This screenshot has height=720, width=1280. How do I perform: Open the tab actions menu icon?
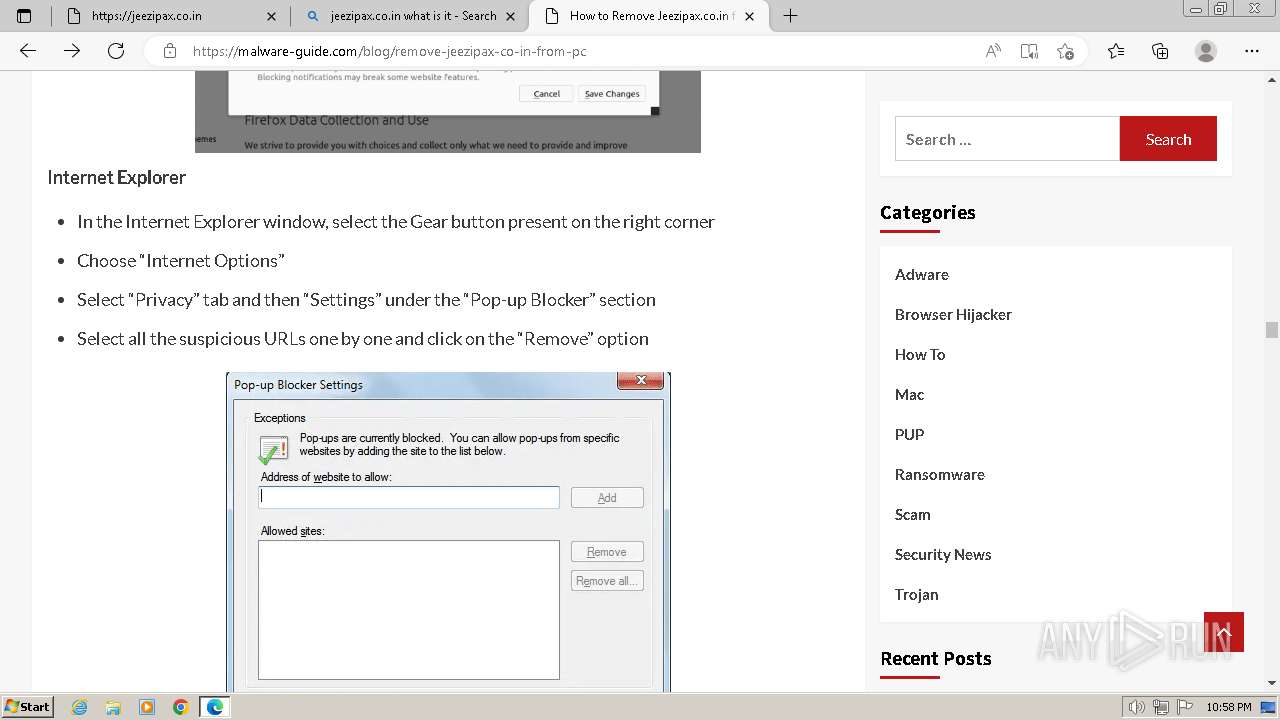[x=24, y=16]
